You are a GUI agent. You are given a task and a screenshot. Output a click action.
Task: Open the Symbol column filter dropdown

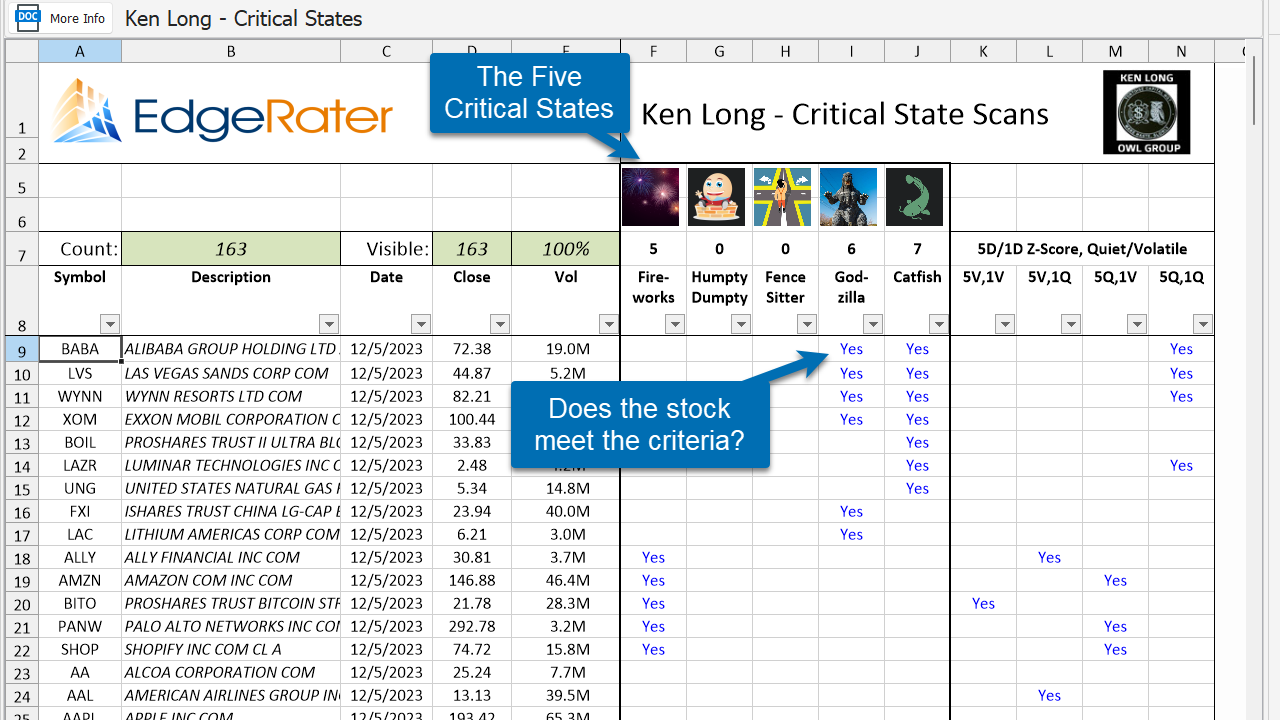110,324
